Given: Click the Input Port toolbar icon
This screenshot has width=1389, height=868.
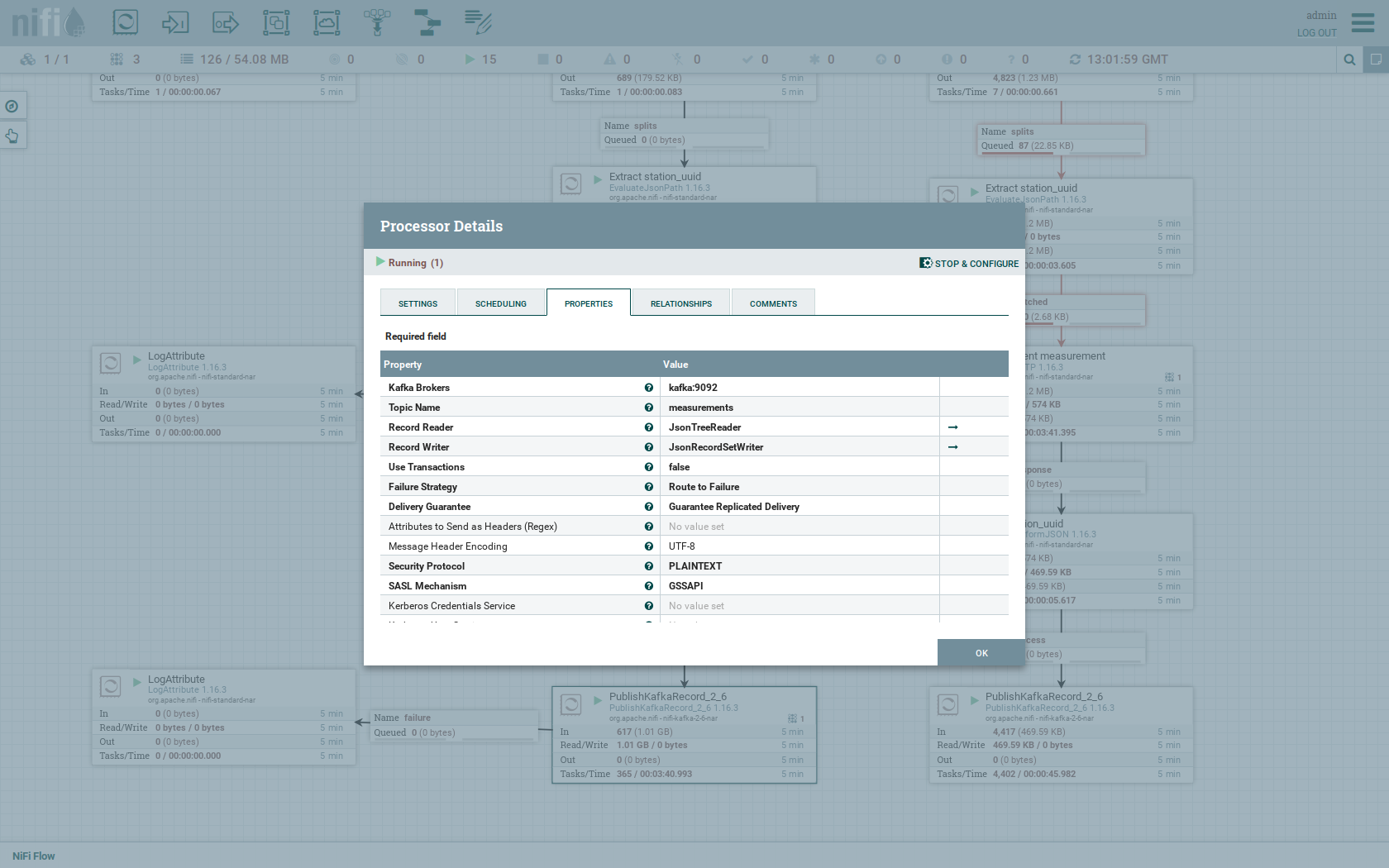Looking at the screenshot, I should click(175, 22).
